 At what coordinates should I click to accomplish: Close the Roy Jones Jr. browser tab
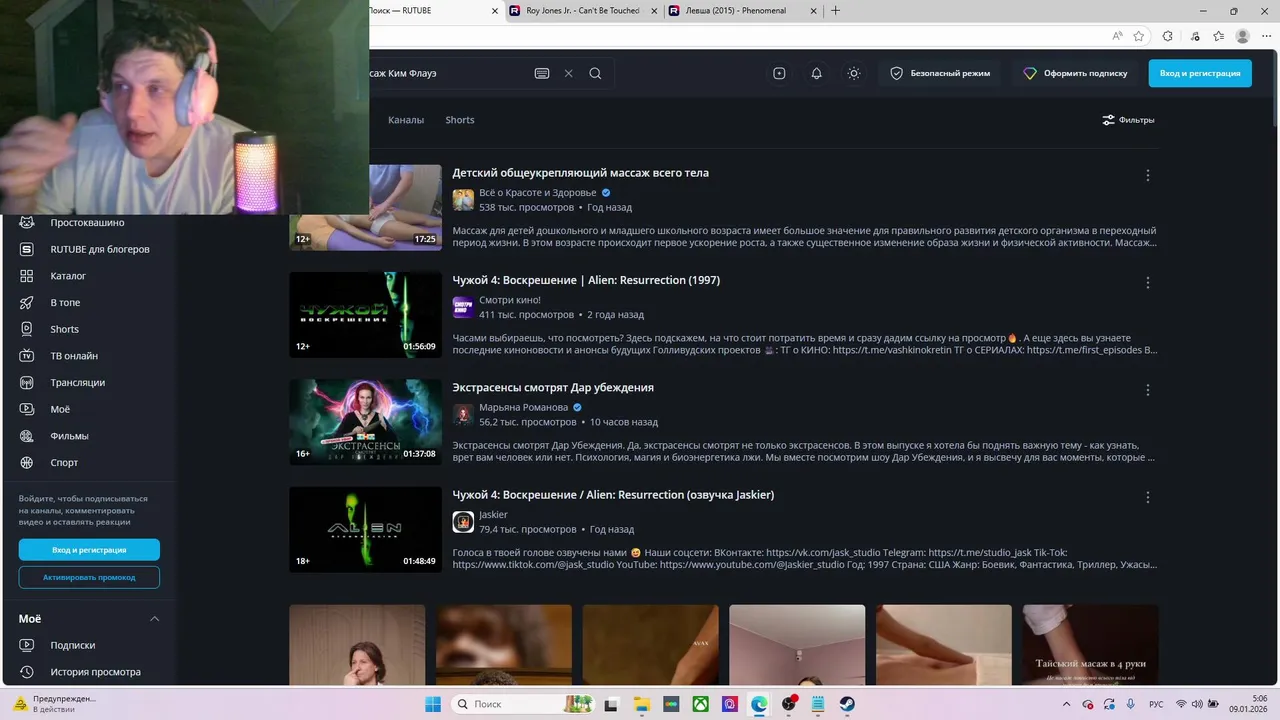click(x=652, y=11)
